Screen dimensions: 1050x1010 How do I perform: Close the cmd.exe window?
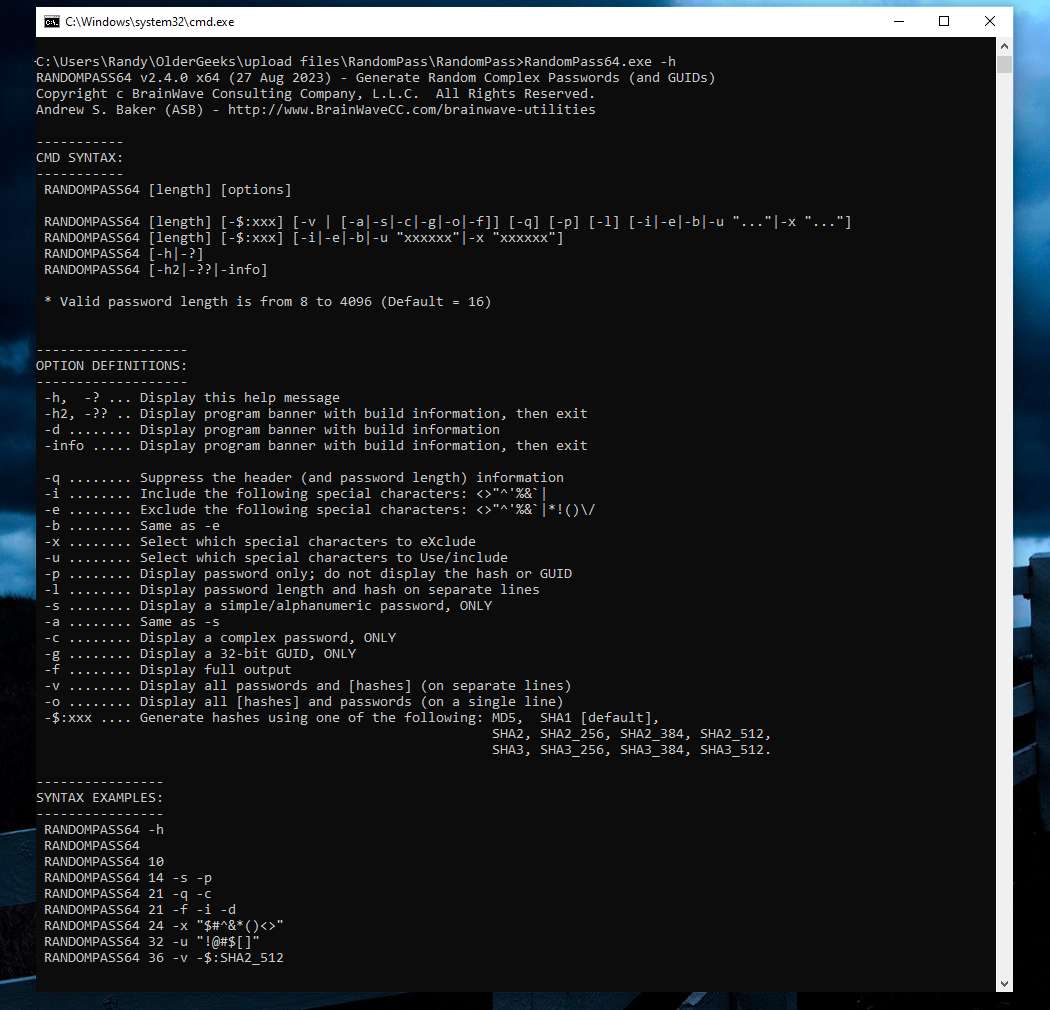990,21
